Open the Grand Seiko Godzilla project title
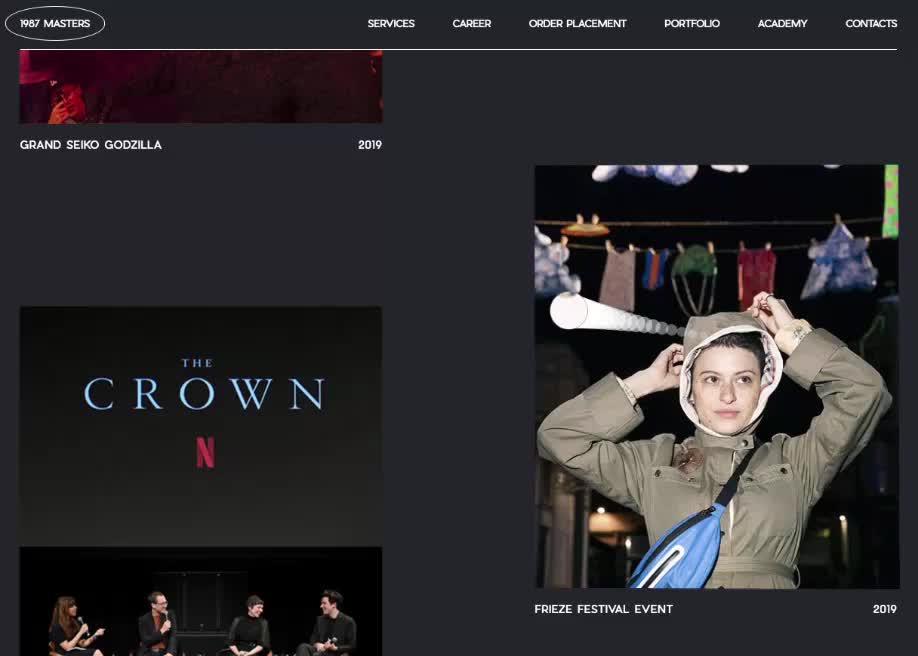Image resolution: width=918 pixels, height=656 pixels. tap(91, 145)
